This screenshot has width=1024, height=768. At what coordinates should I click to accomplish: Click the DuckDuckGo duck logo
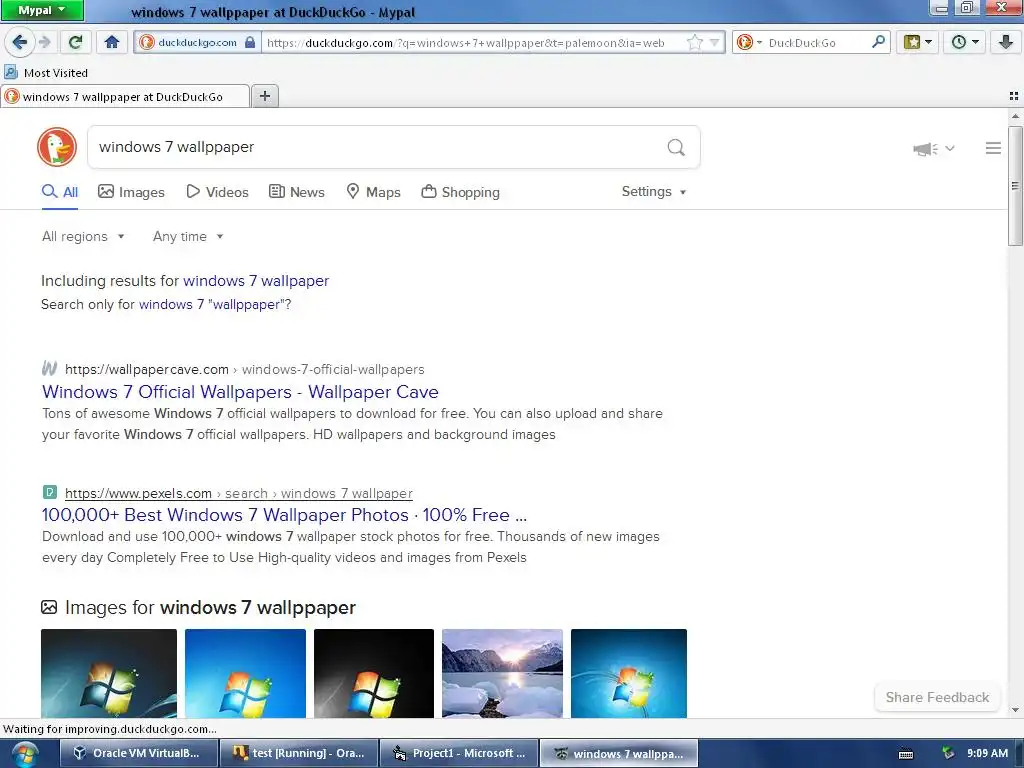click(x=57, y=147)
